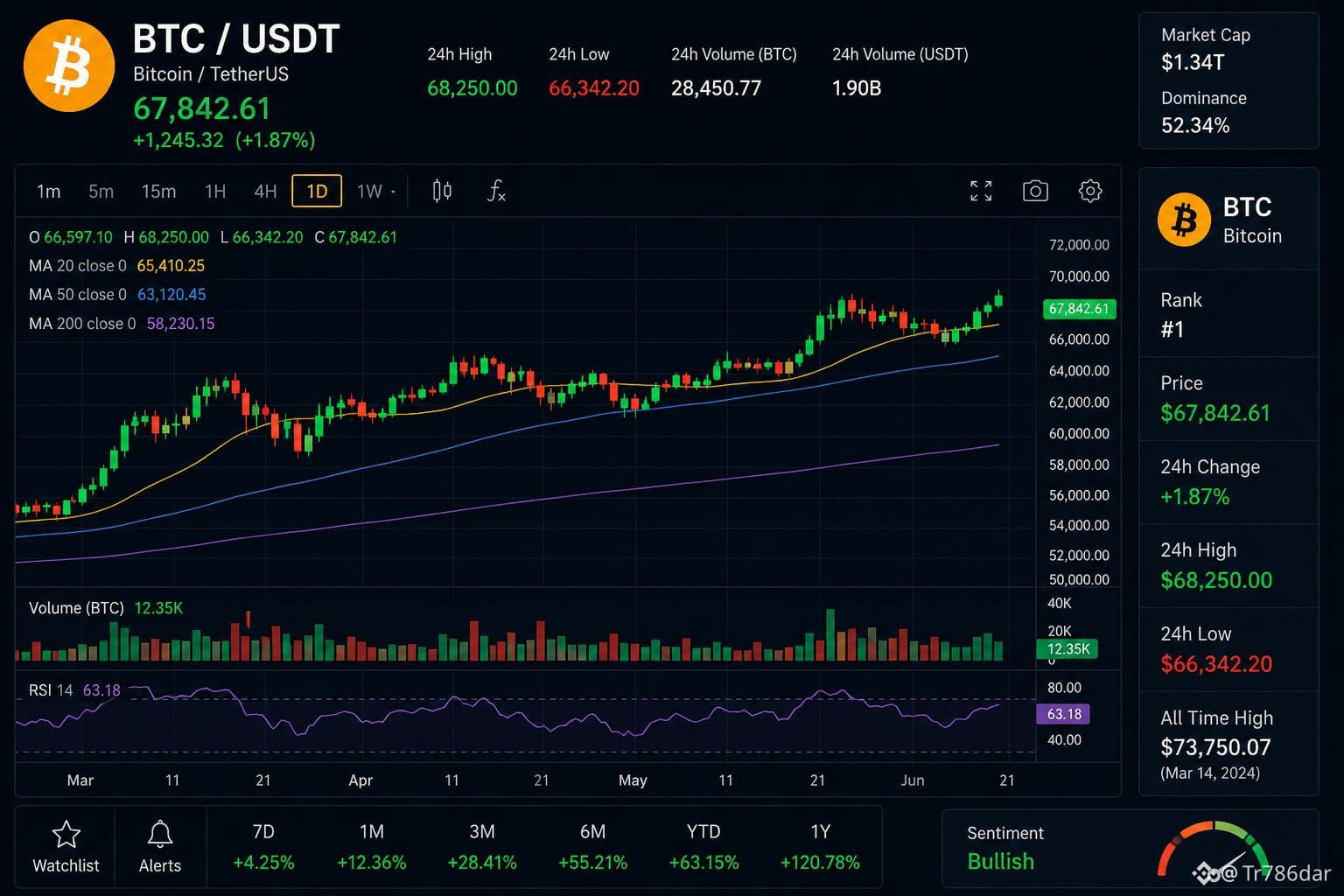Expand the 1W timeframe dropdown
This screenshot has height=896, width=1344.
[x=376, y=191]
